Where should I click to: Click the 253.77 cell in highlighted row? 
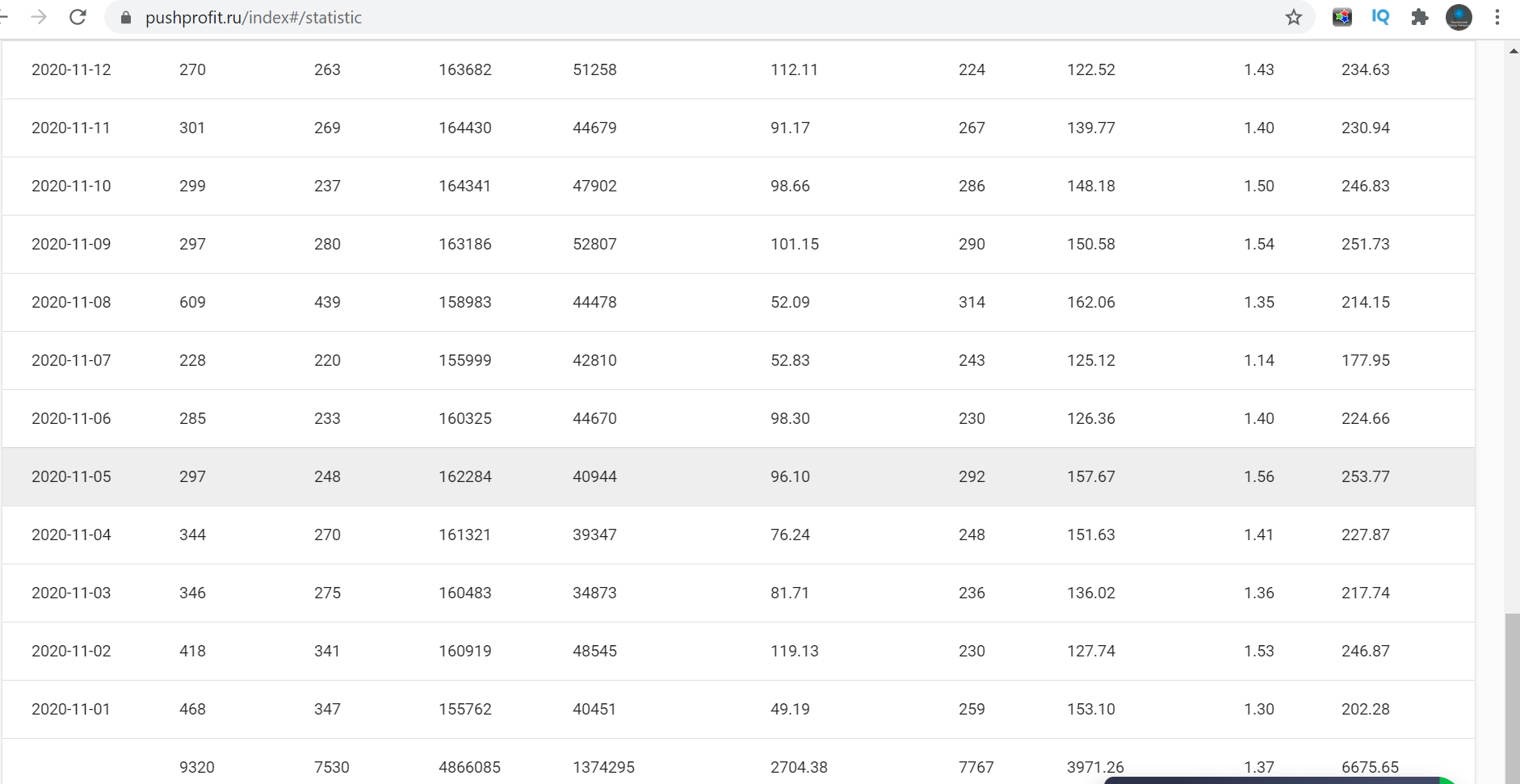(x=1366, y=476)
